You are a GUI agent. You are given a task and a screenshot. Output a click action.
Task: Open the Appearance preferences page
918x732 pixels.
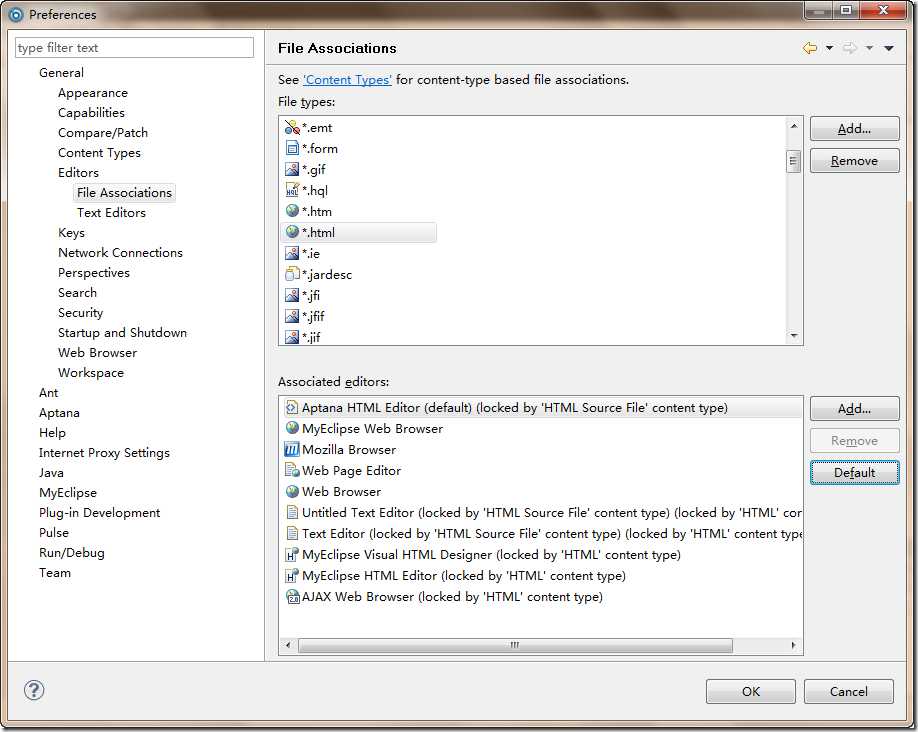(93, 93)
